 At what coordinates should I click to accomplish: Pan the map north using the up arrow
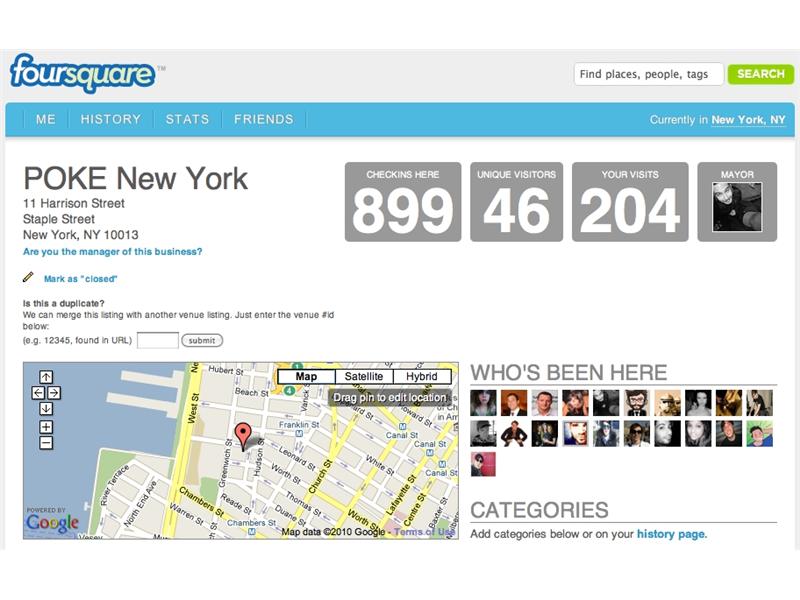coord(46,377)
